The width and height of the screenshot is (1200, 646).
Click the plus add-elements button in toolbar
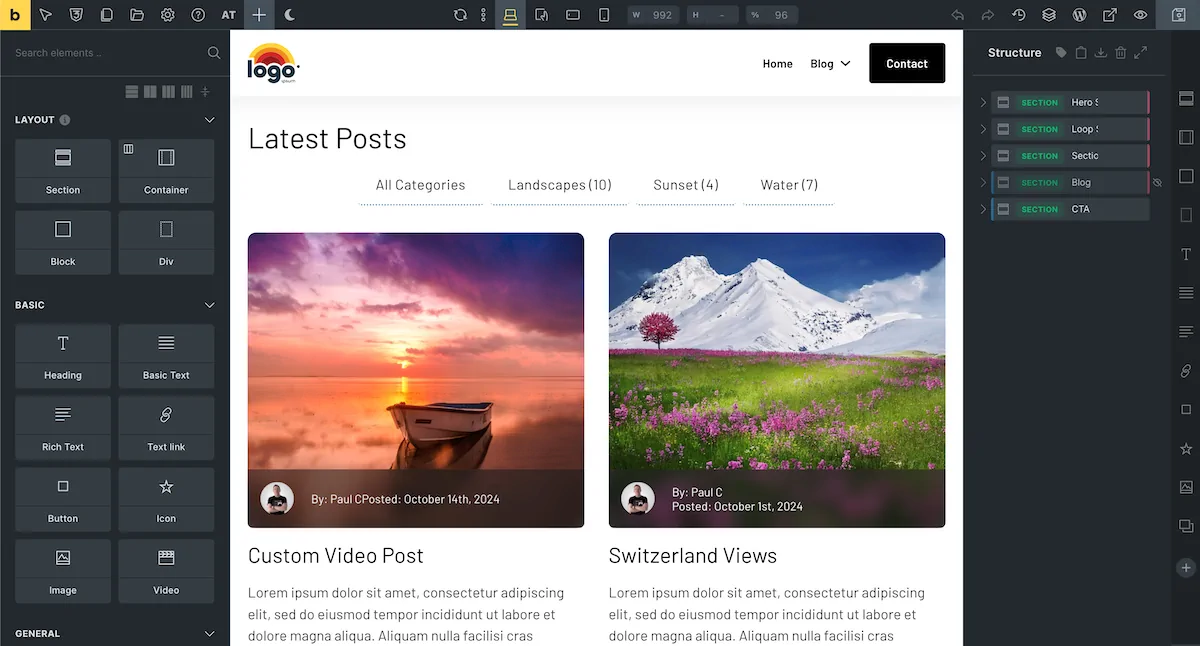(x=259, y=15)
